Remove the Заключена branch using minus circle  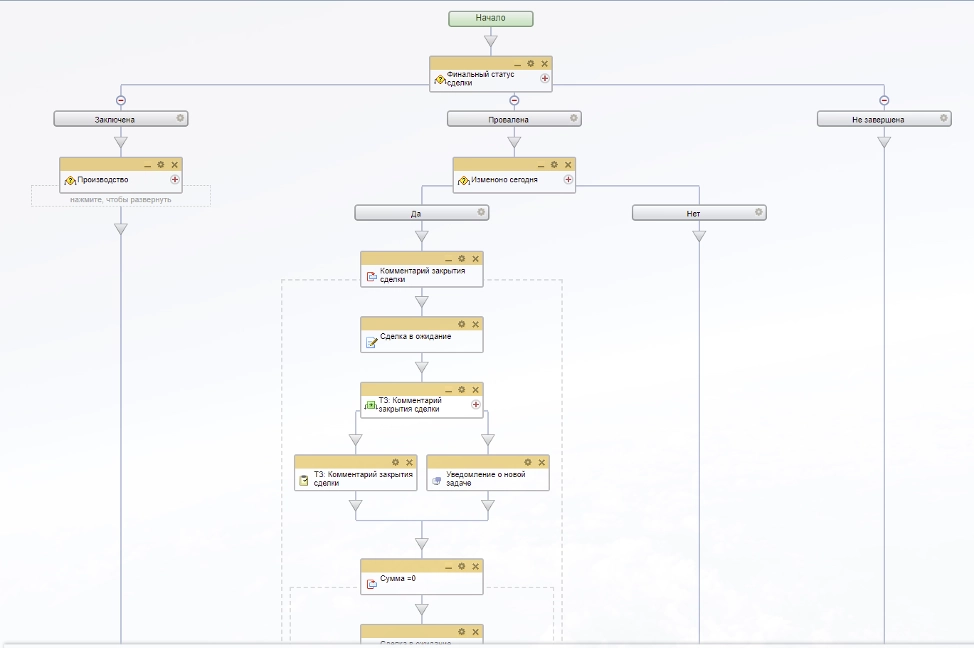click(121, 100)
